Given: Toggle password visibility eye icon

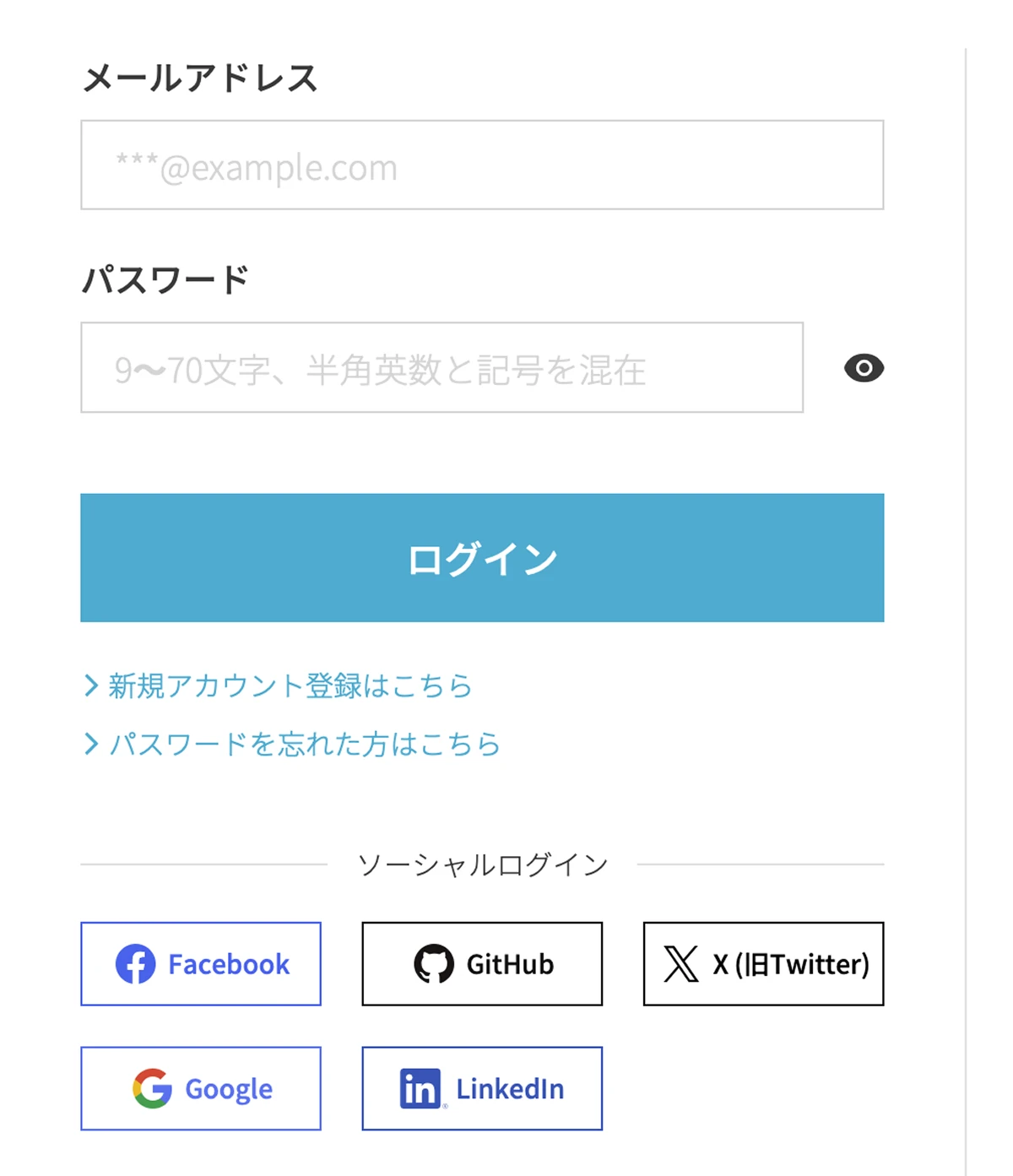Looking at the screenshot, I should pyautogui.click(x=864, y=368).
